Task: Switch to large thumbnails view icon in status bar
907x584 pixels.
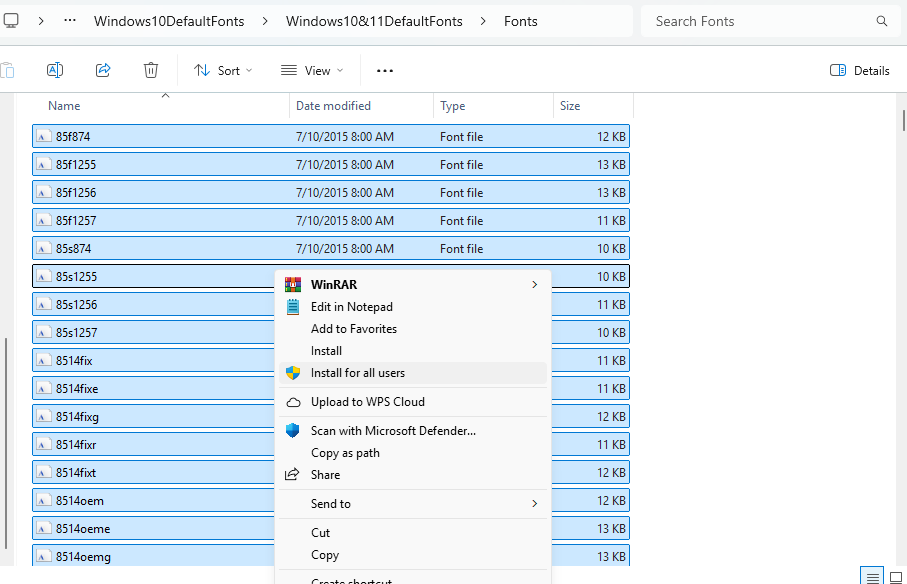Action: click(x=896, y=576)
